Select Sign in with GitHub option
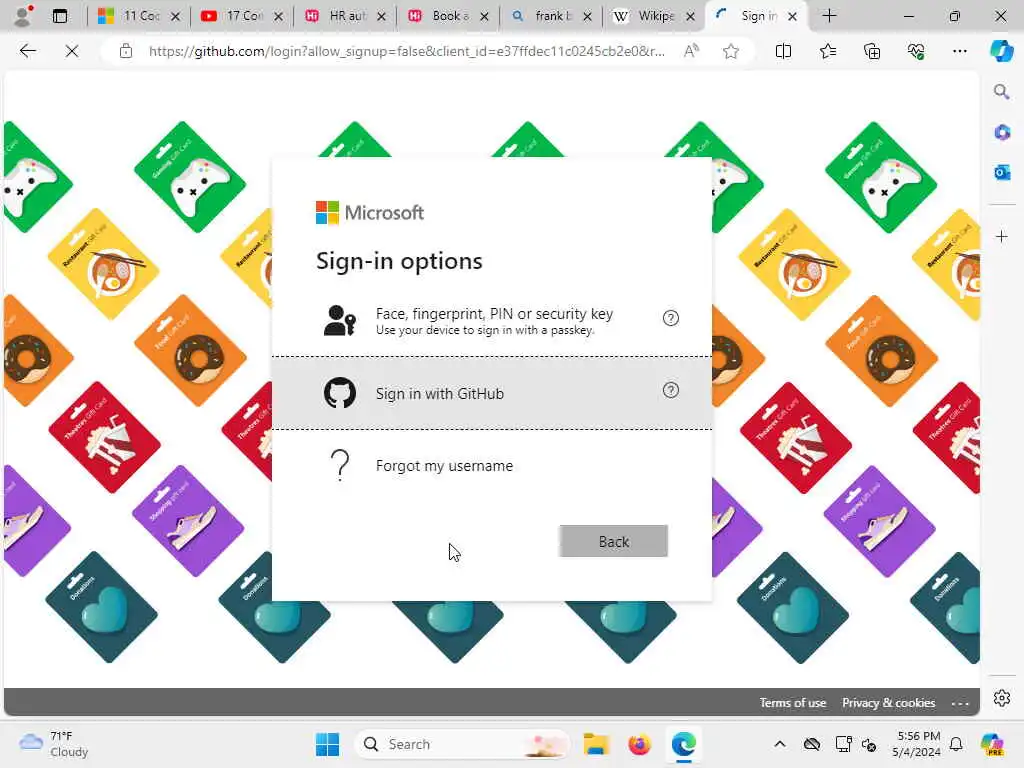Image resolution: width=1024 pixels, height=768 pixels. coord(492,393)
